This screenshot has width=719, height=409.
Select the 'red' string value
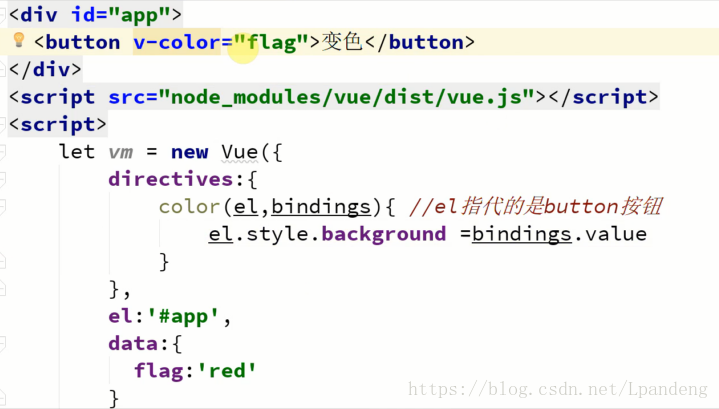click(x=227, y=371)
